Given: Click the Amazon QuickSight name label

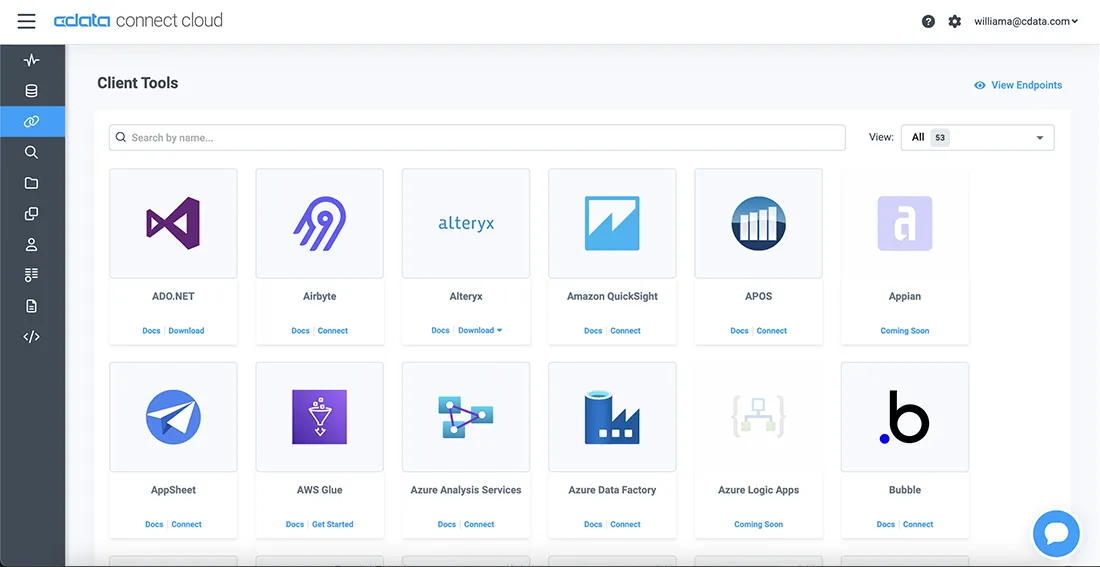Looking at the screenshot, I should coord(612,296).
